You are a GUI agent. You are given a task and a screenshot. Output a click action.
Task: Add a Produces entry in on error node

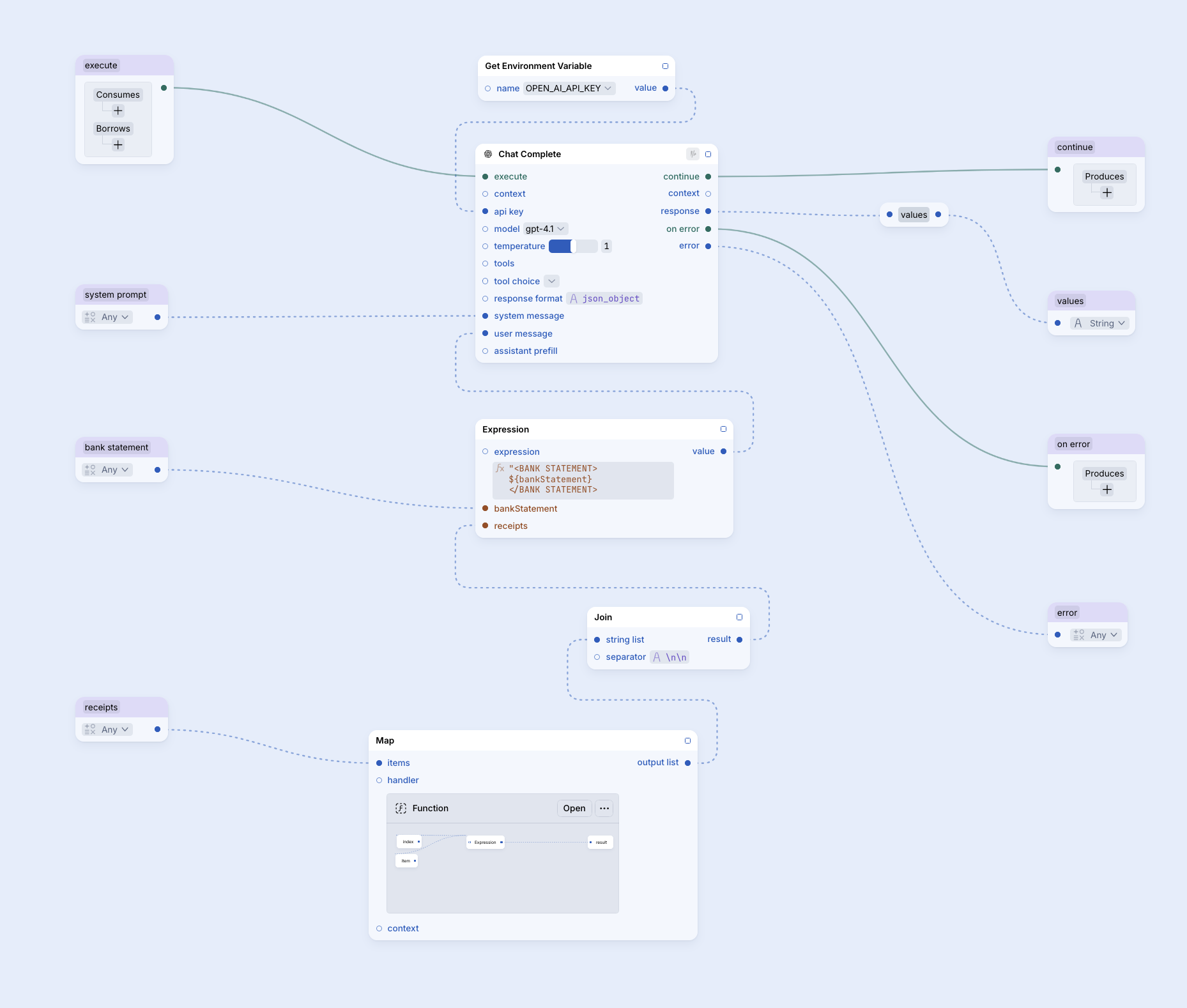point(1107,490)
